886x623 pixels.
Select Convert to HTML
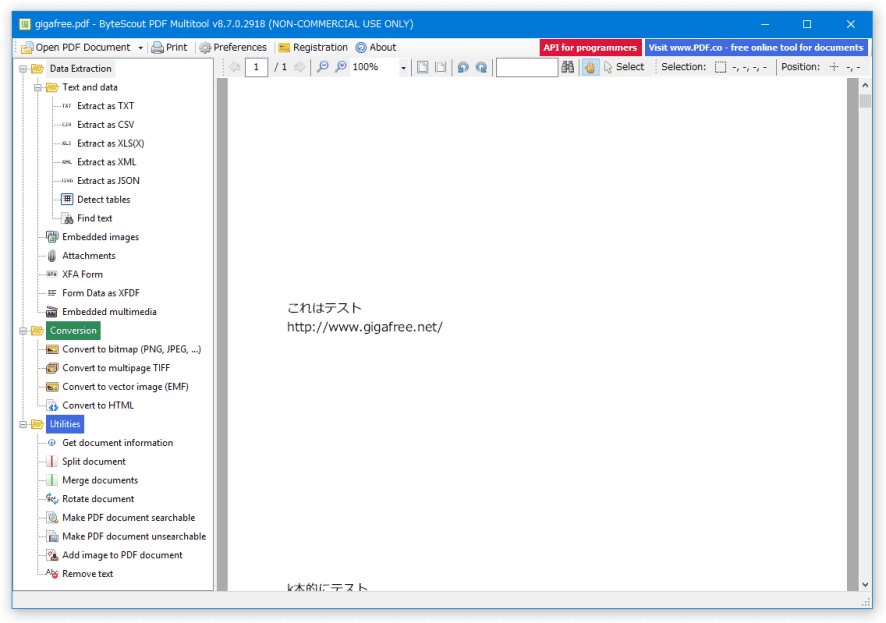coord(98,406)
